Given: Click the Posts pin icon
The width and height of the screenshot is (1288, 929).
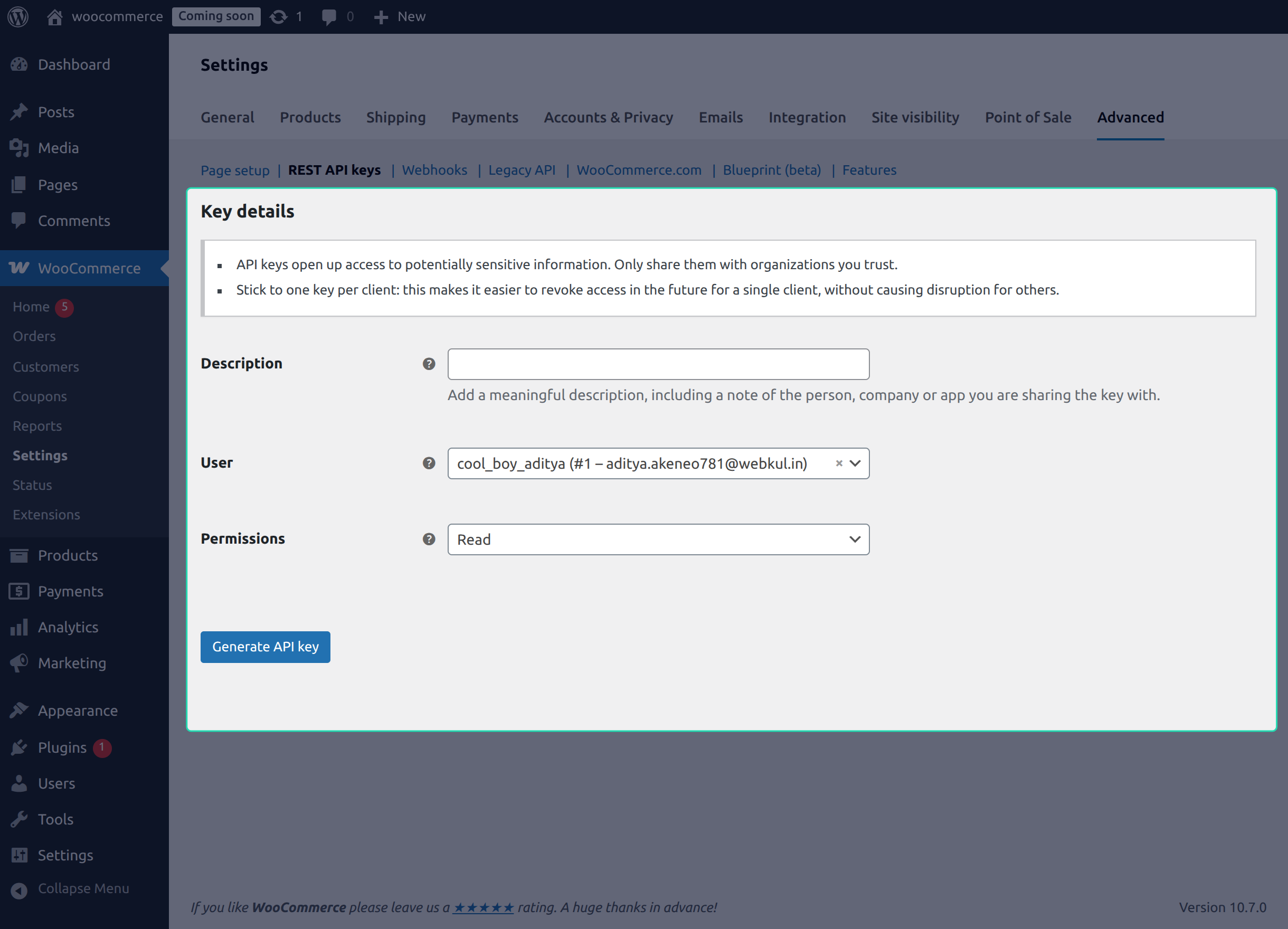Looking at the screenshot, I should 19,112.
